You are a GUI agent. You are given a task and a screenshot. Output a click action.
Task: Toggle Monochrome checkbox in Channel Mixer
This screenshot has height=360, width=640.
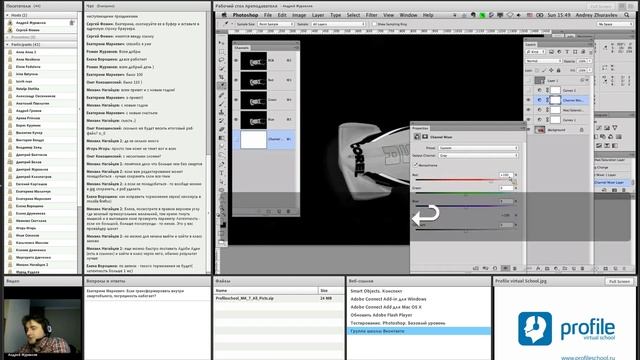point(416,165)
